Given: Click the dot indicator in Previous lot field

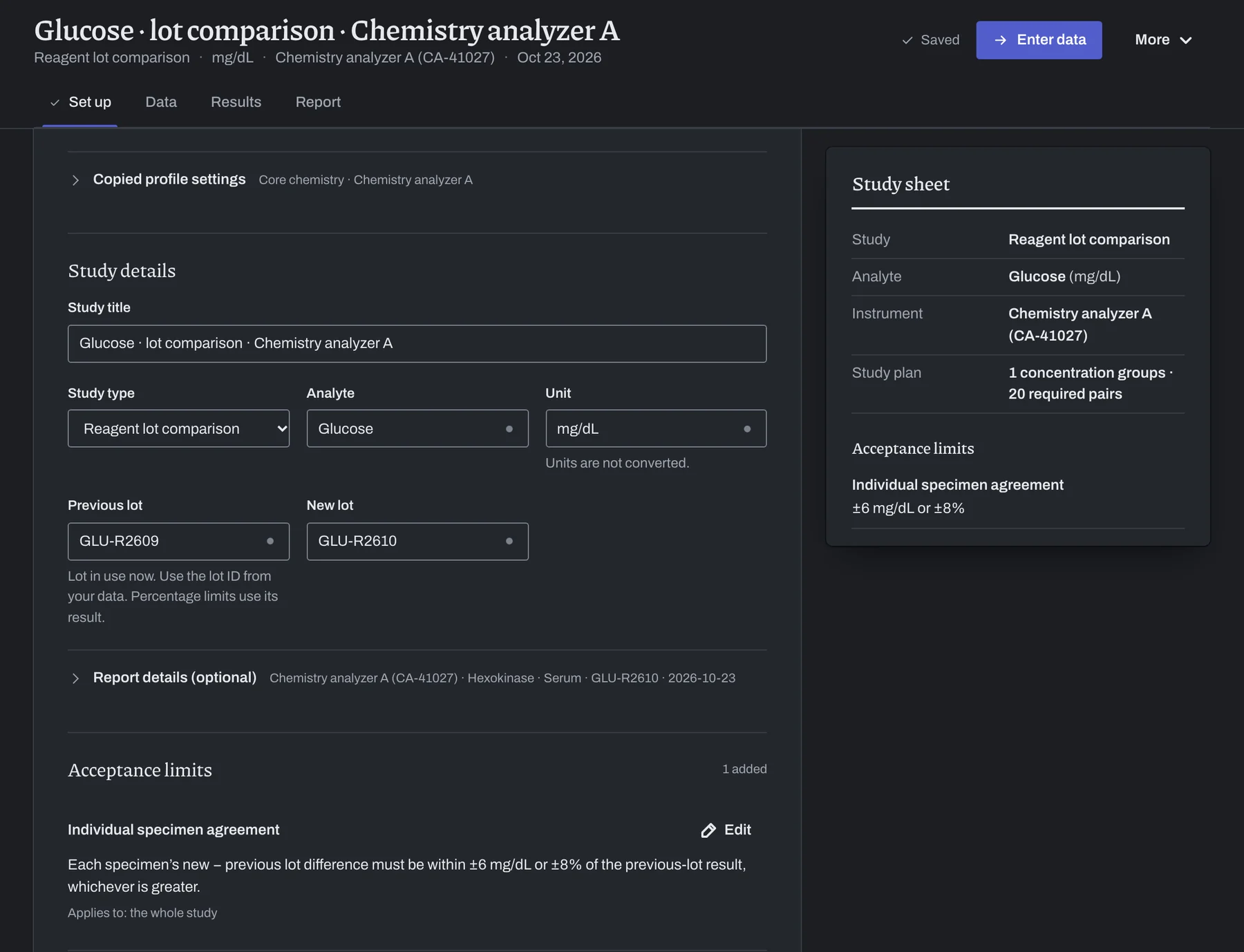Looking at the screenshot, I should tap(270, 541).
